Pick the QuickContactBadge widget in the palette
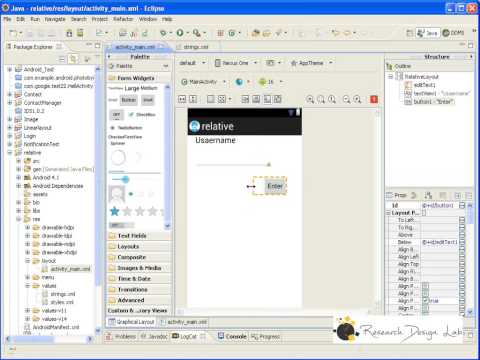The width and height of the screenshot is (480, 360). pyautogui.click(x=117, y=194)
